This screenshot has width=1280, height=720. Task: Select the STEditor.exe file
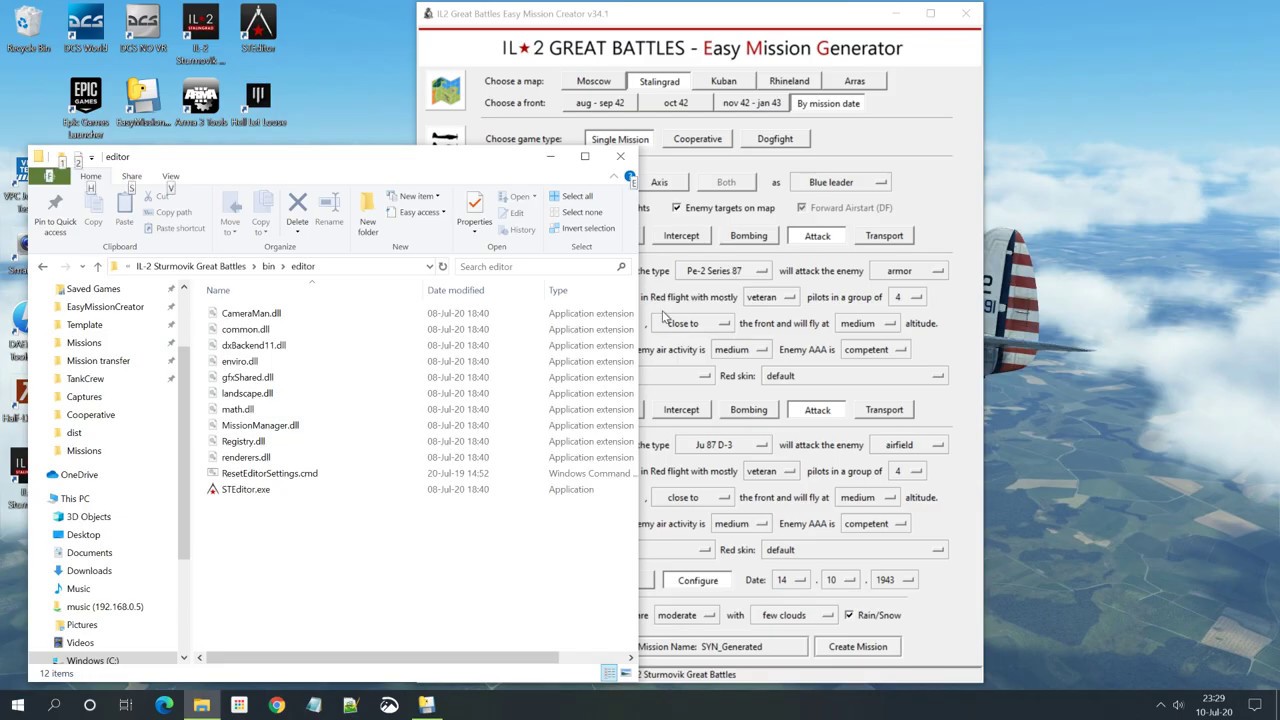[245, 490]
